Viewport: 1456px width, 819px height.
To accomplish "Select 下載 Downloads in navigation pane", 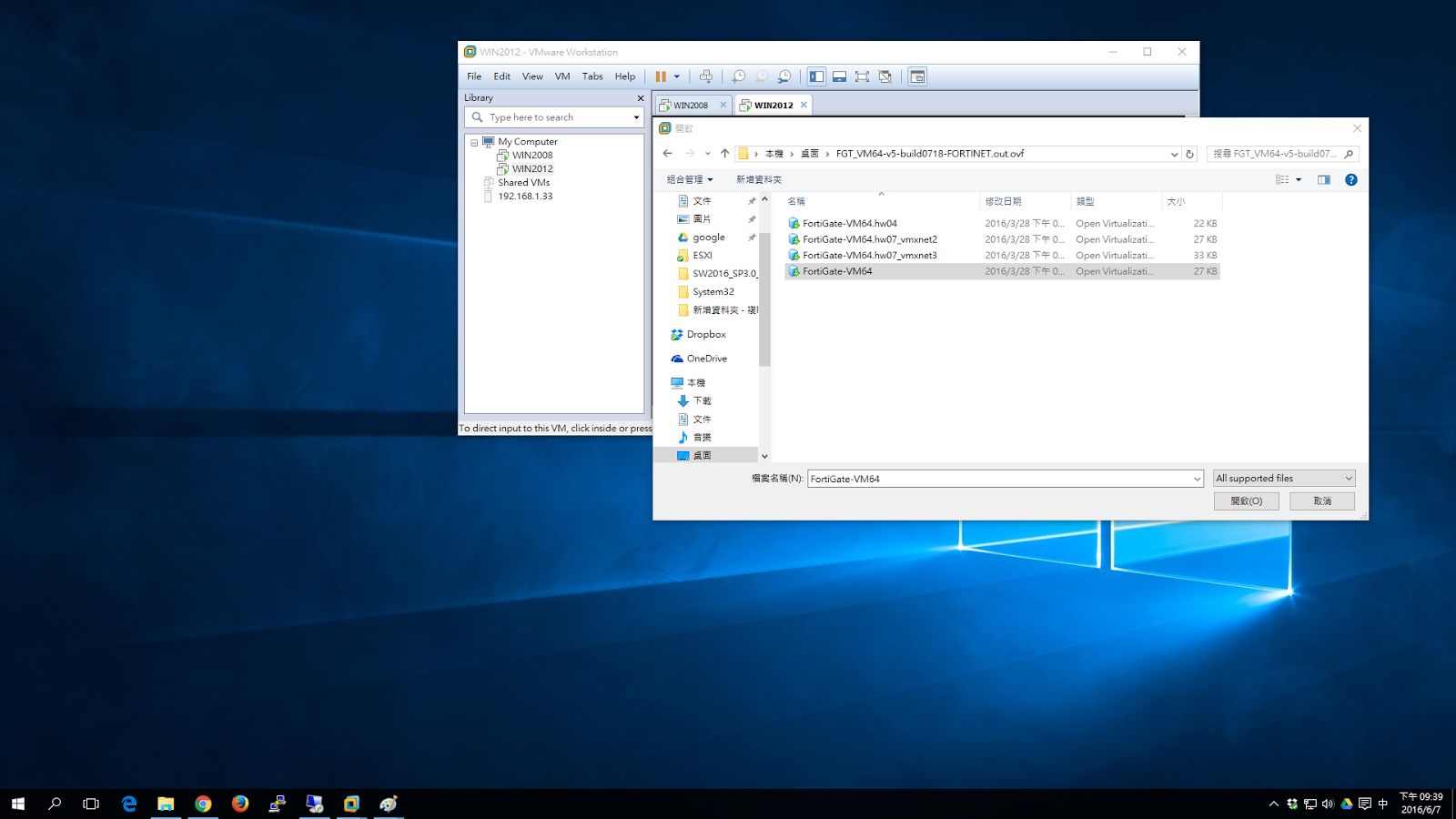I will (702, 401).
